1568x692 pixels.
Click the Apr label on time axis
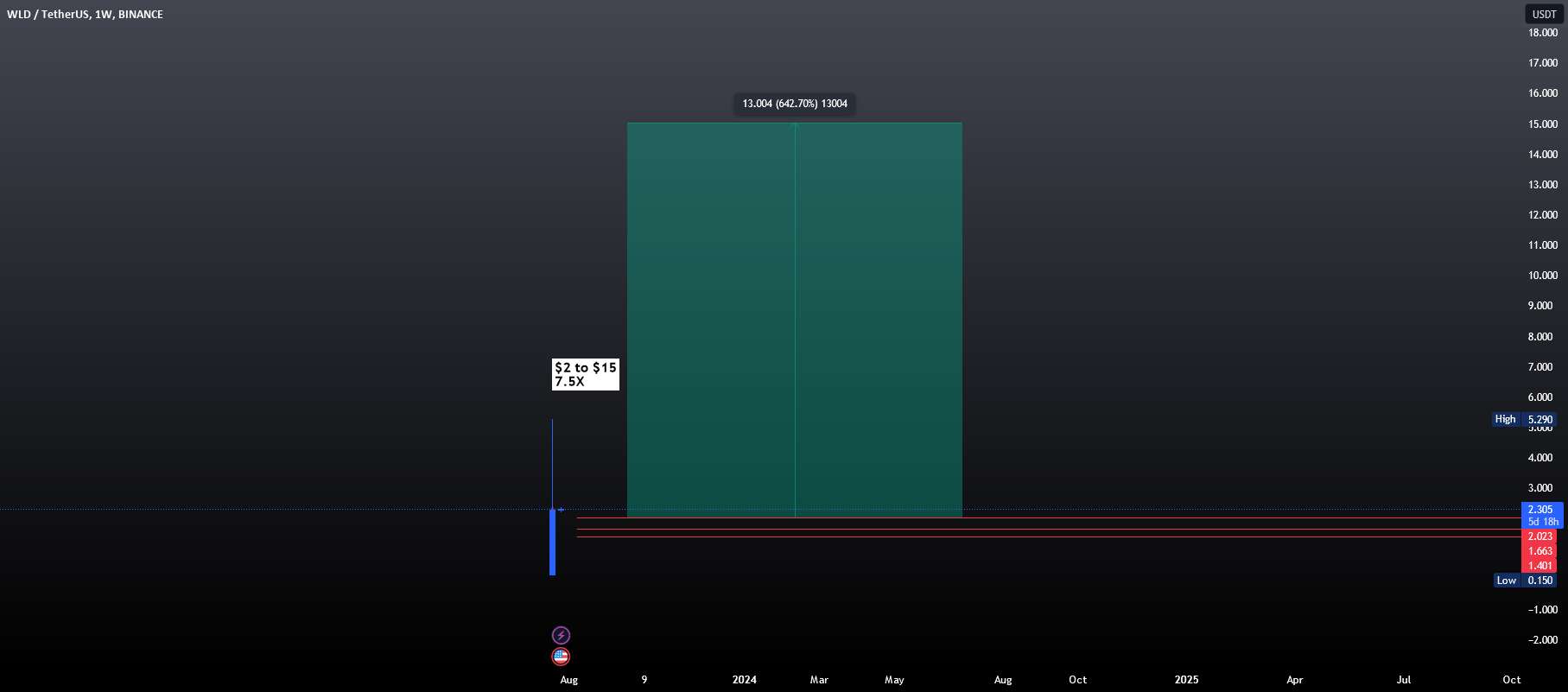(1295, 680)
